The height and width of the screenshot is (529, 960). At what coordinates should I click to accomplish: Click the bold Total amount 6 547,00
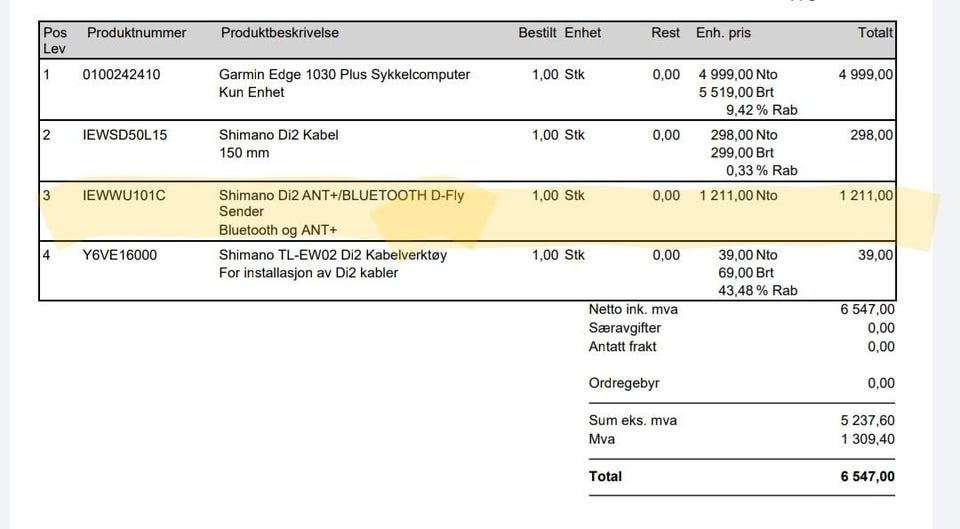[868, 477]
